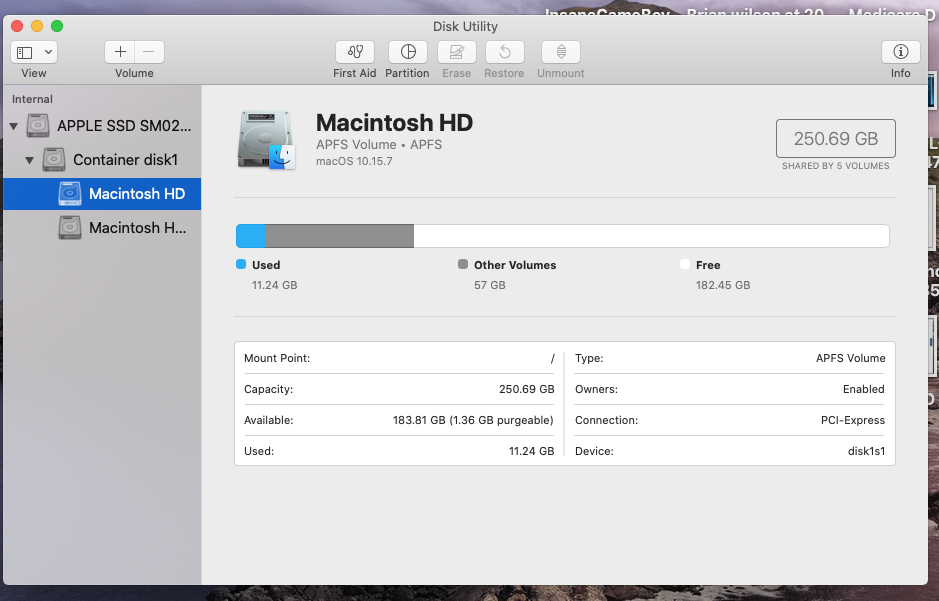This screenshot has height=601, width=939.
Task: Click the Mount Point row
Action: point(399,358)
